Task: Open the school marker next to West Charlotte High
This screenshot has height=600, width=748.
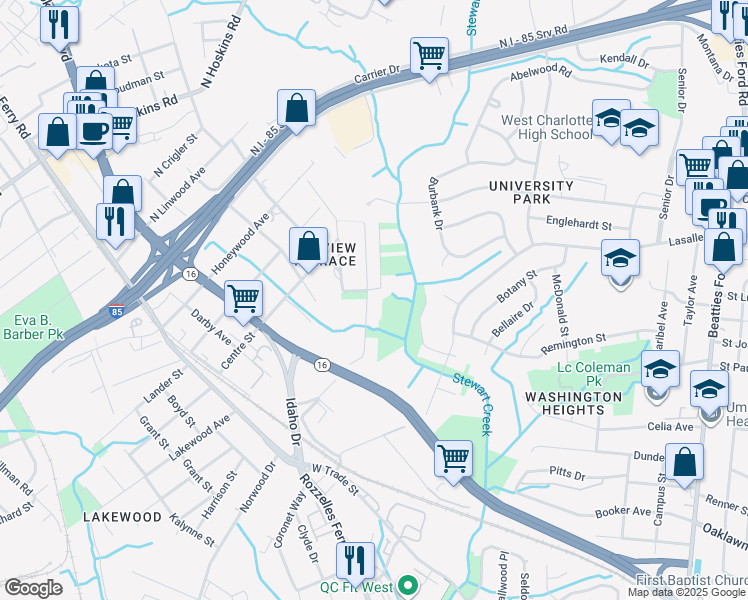Action: point(639,128)
